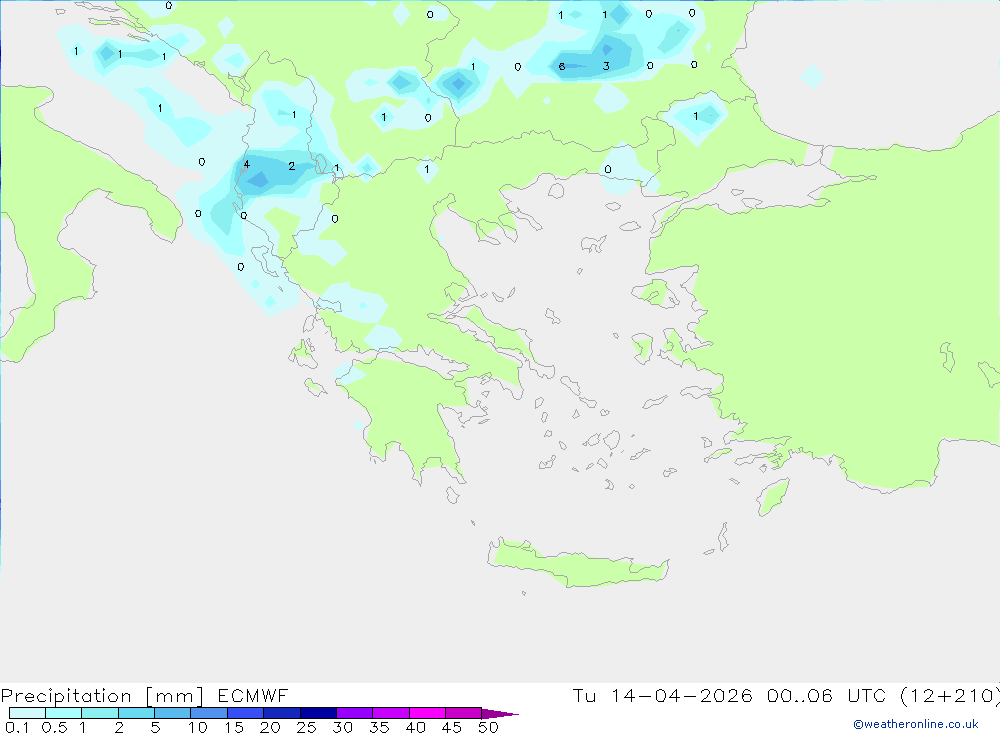Image resolution: width=1000 pixels, height=733 pixels.
Task: Click the 'ECMWF' model label
Action: [253, 696]
